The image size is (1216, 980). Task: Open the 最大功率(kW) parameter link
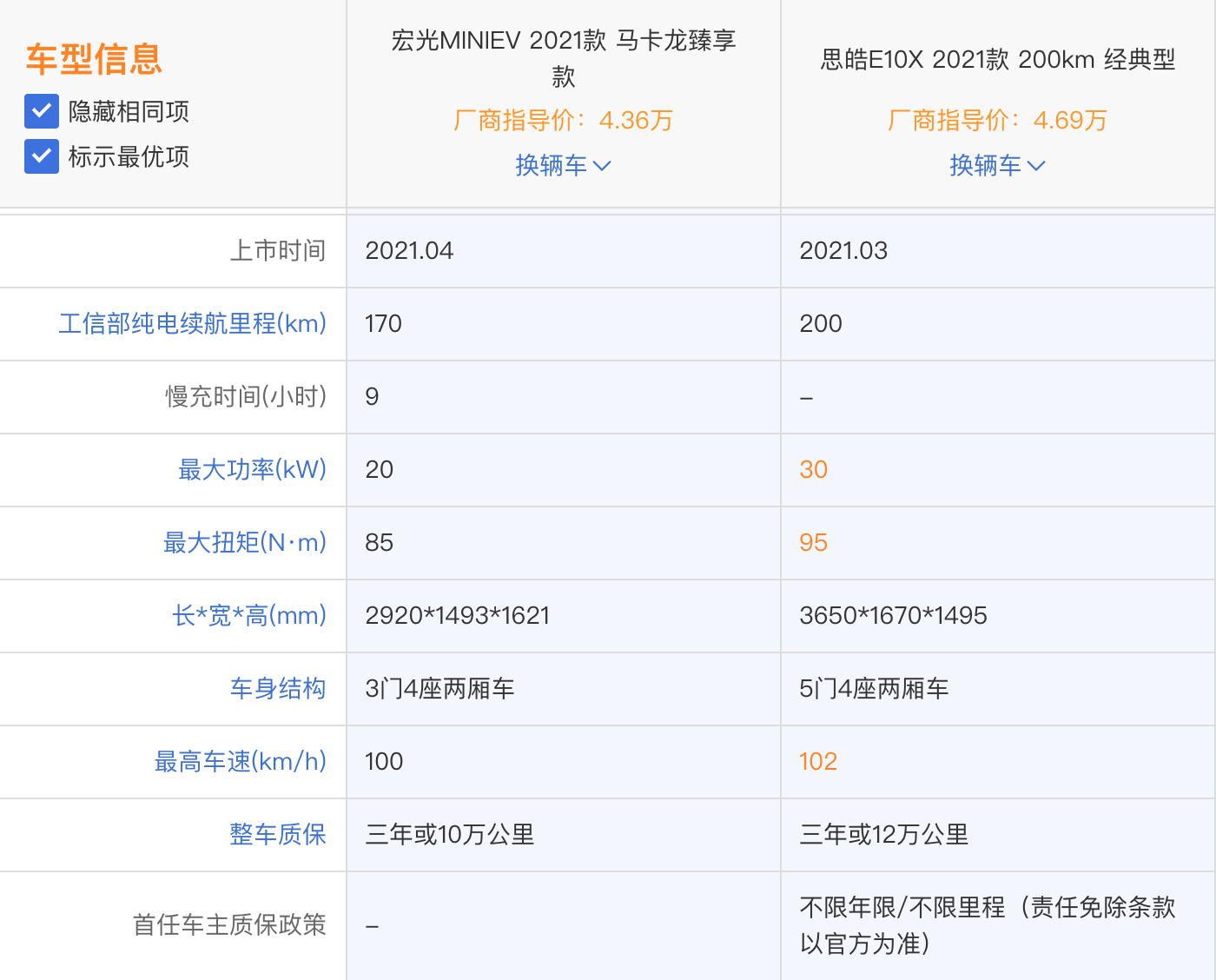tap(253, 469)
